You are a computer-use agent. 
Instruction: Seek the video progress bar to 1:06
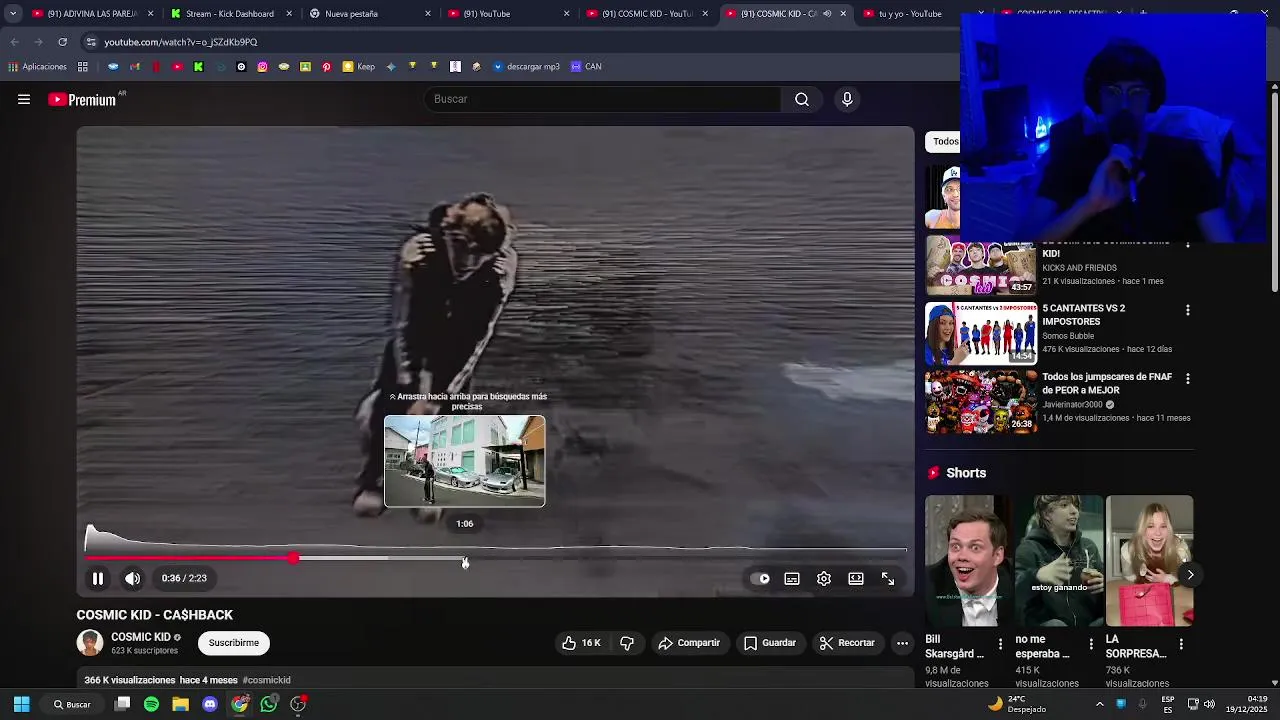coord(465,558)
